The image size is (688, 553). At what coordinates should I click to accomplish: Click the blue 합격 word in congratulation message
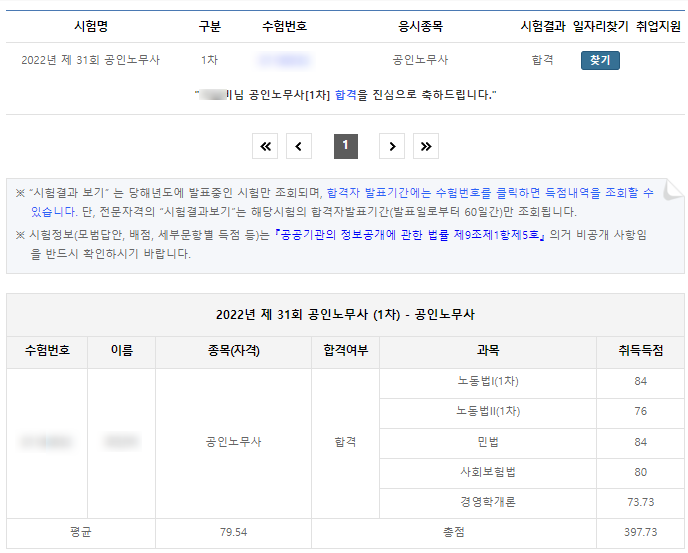coord(346,94)
